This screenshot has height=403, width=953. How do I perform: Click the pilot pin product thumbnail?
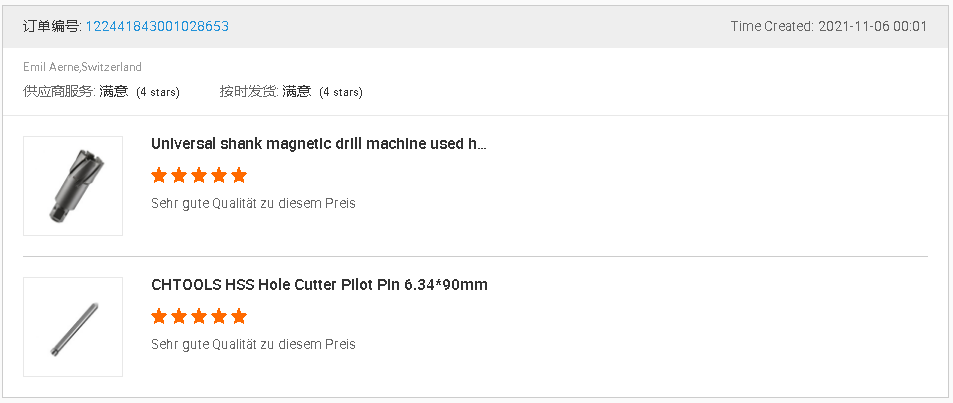click(73, 327)
